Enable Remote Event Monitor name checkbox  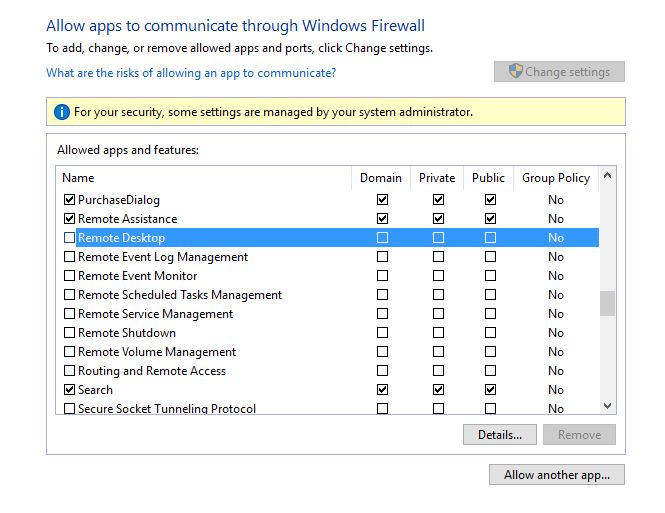(x=69, y=276)
